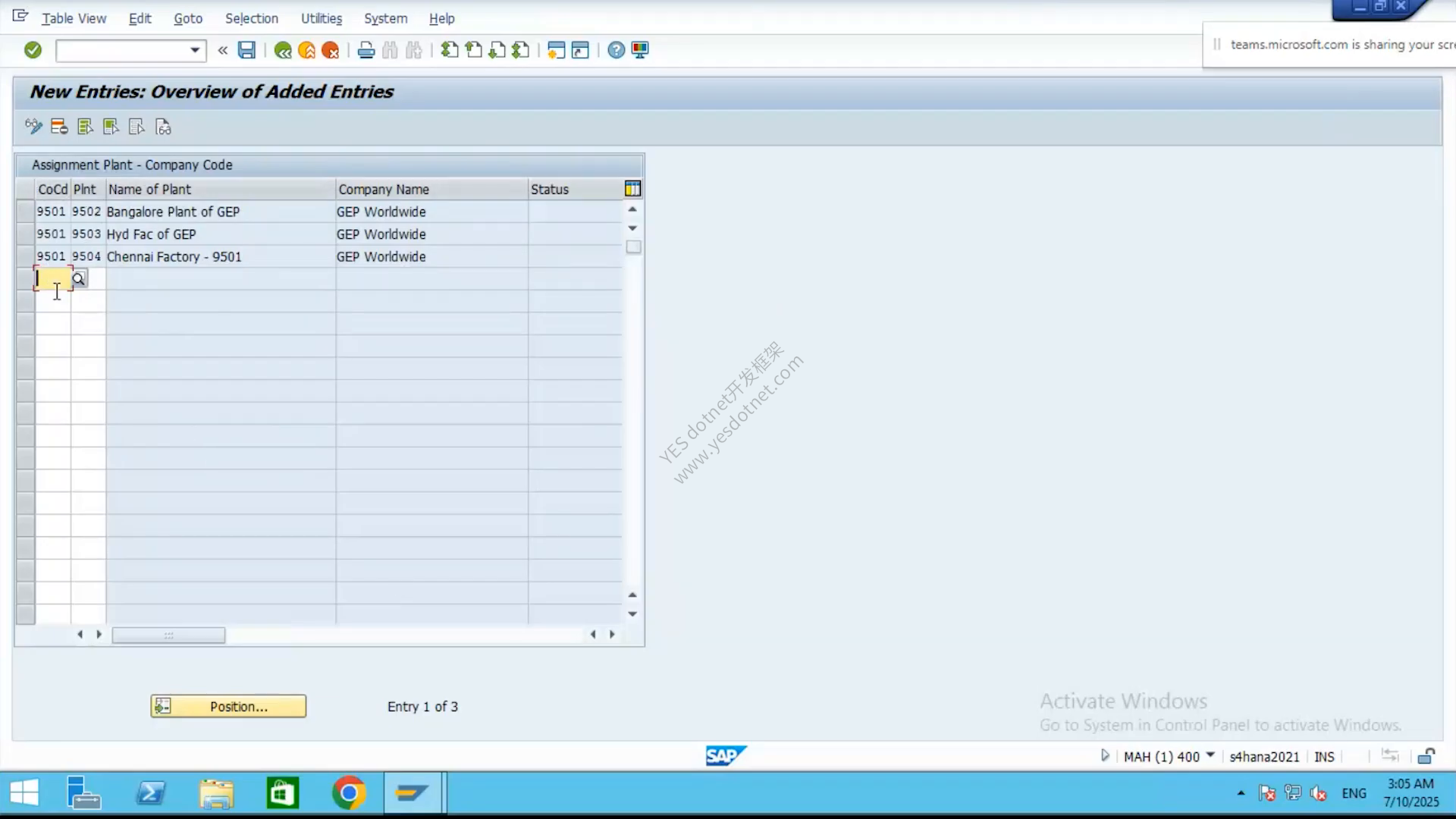Select row 9501 9504 with row selector
Viewport: 1456px width, 819px height.
[x=25, y=256]
